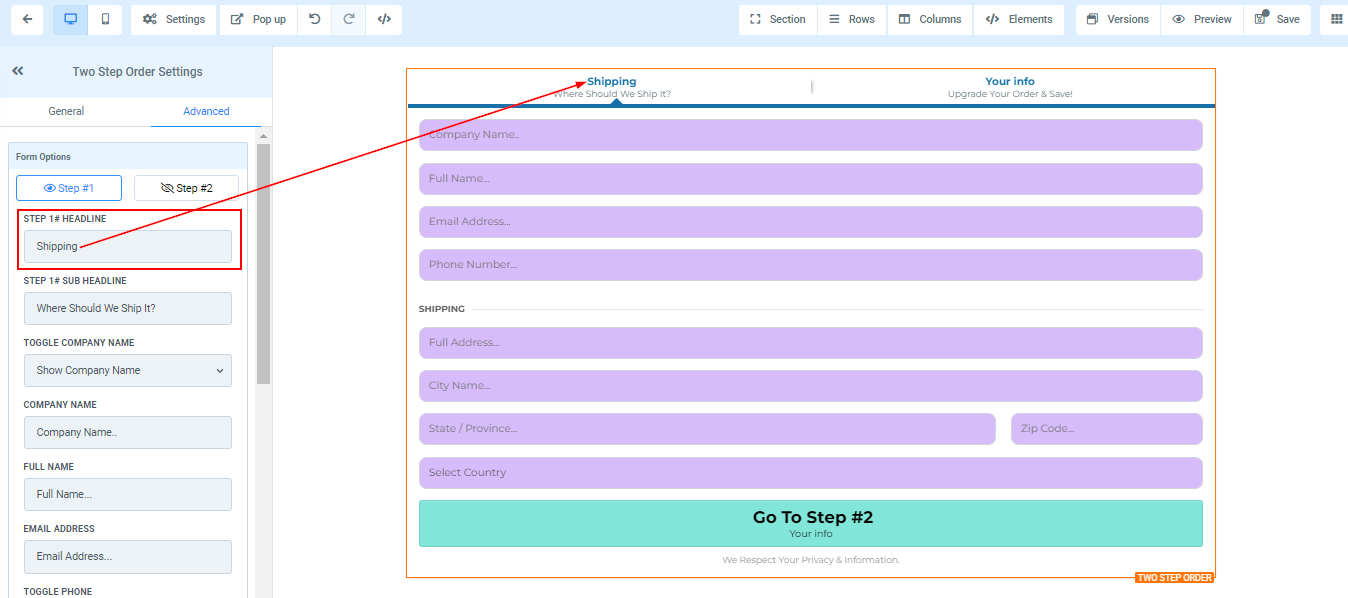Screen dimensions: 1348x598
Task: Click the back arrow icon
Action: click(27, 19)
